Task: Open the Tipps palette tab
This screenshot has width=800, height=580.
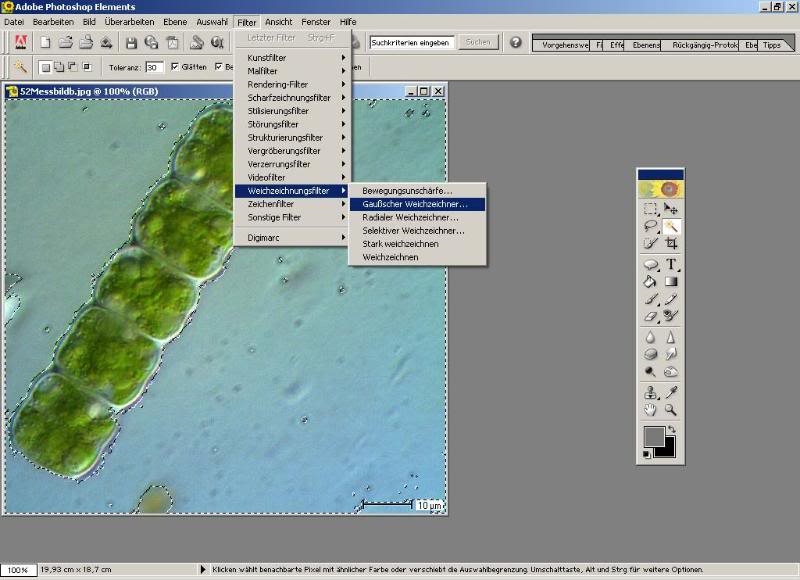Action: 772,45
